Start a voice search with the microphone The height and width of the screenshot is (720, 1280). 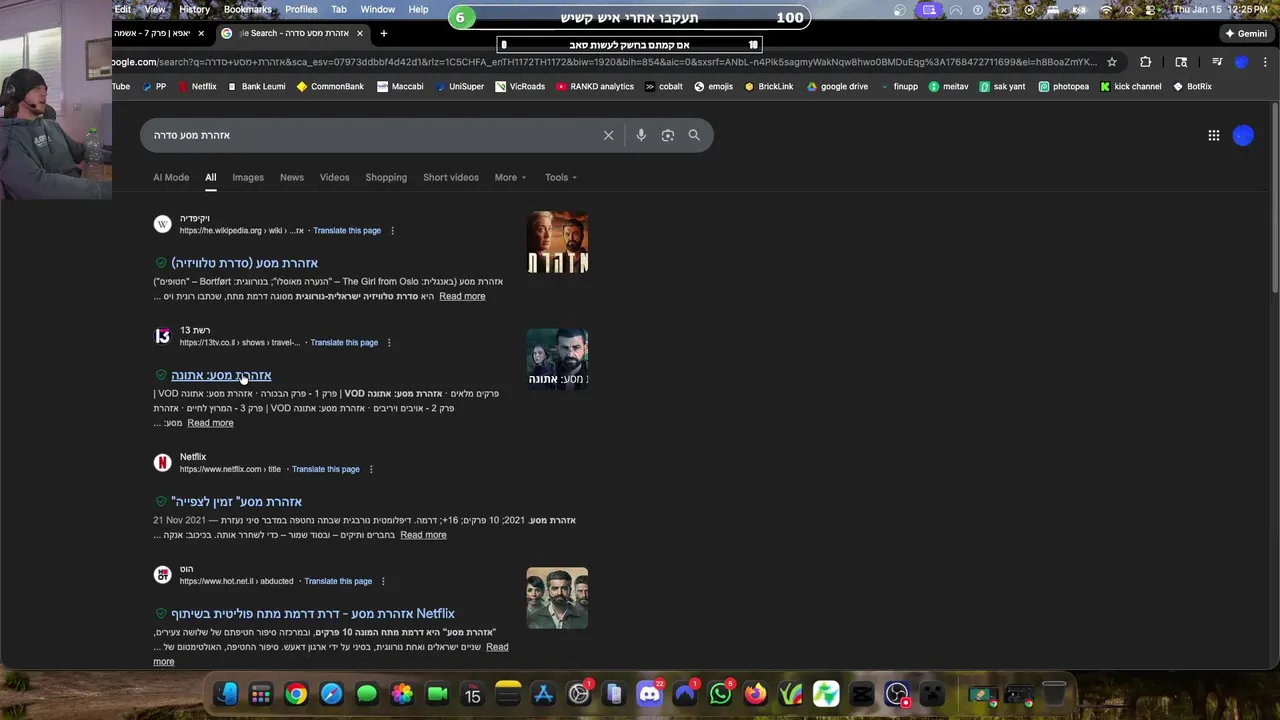[641, 135]
